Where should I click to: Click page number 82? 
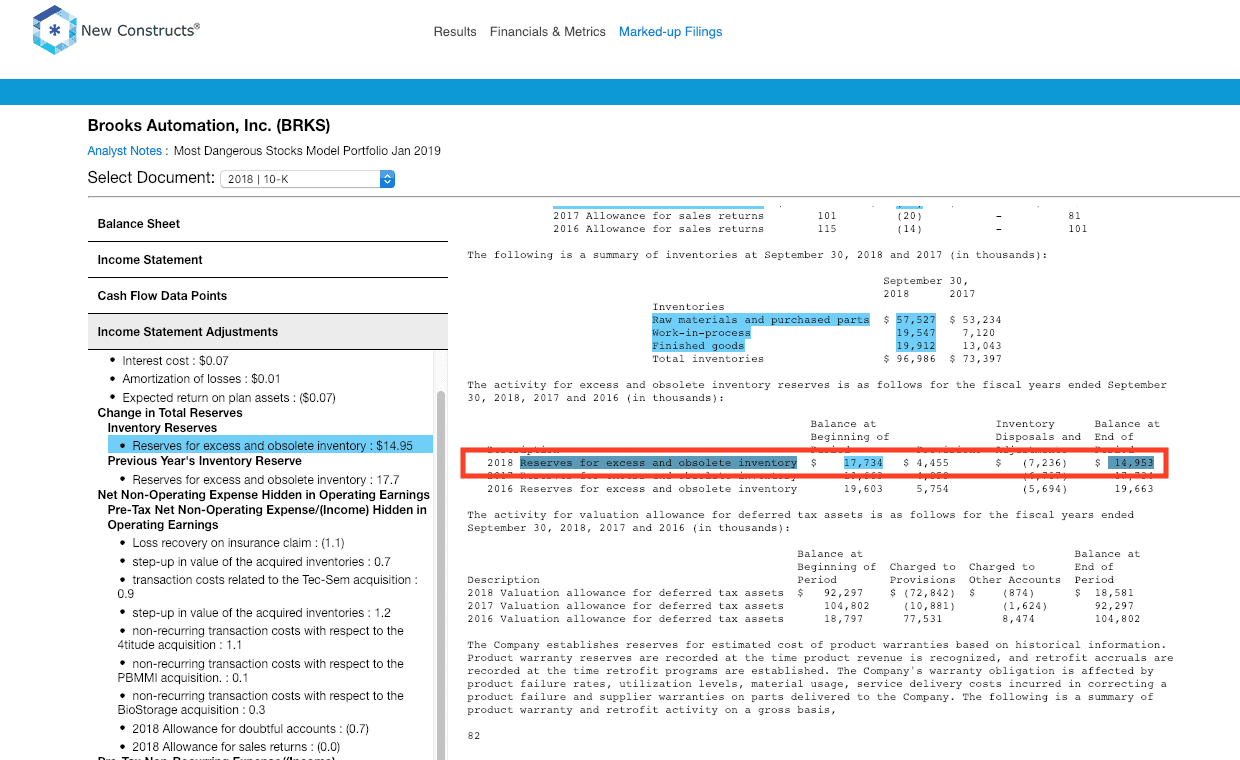click(x=474, y=736)
